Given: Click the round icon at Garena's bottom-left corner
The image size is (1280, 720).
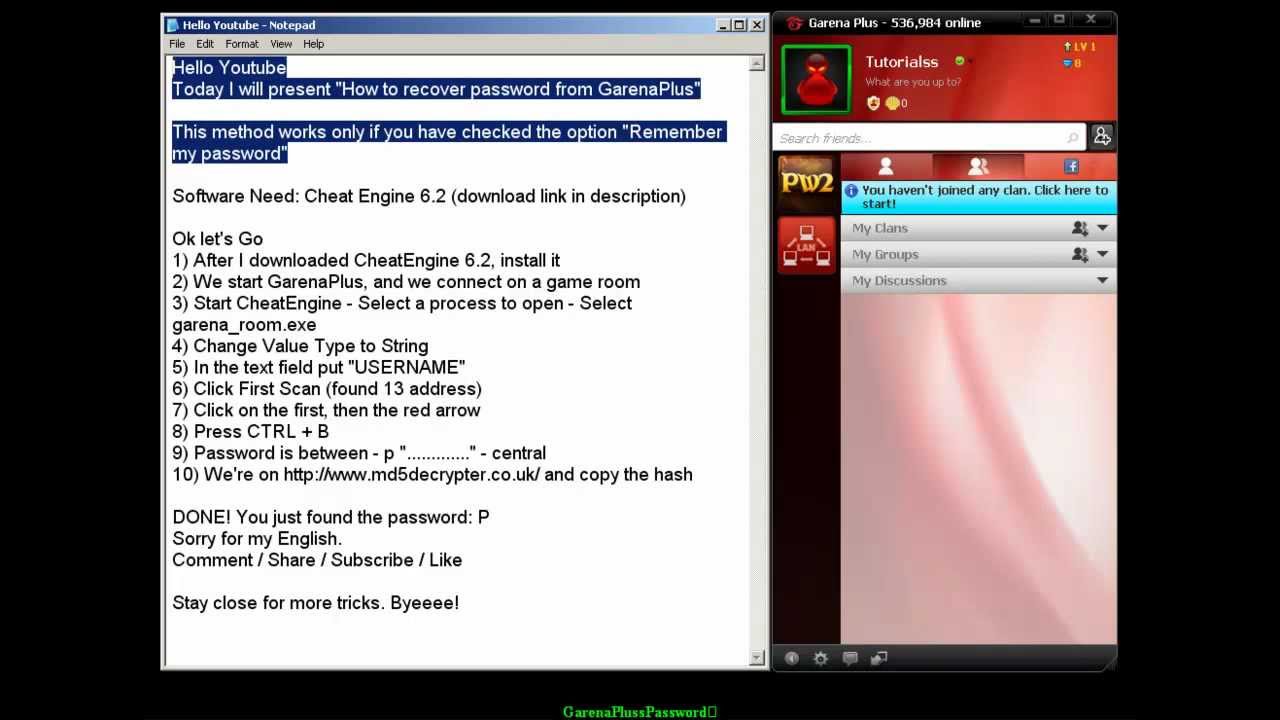Looking at the screenshot, I should point(792,658).
